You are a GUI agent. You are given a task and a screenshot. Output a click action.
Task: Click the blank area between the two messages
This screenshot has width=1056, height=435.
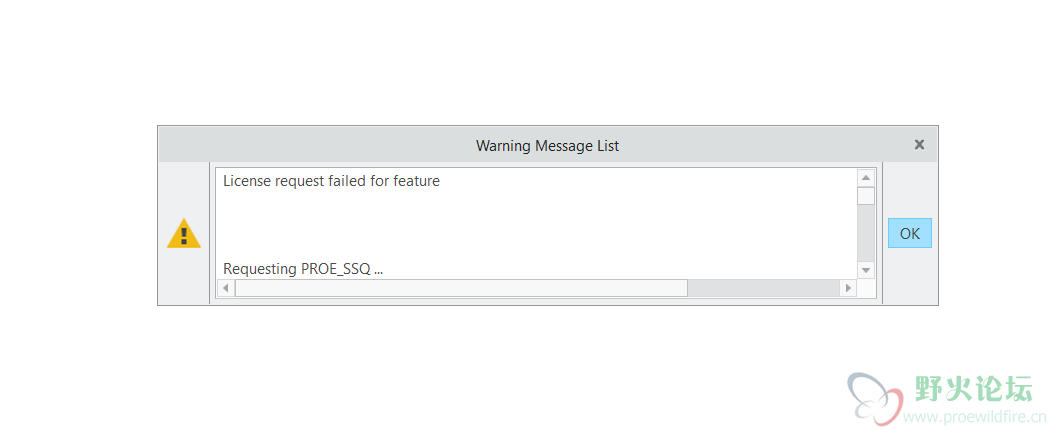click(x=537, y=226)
